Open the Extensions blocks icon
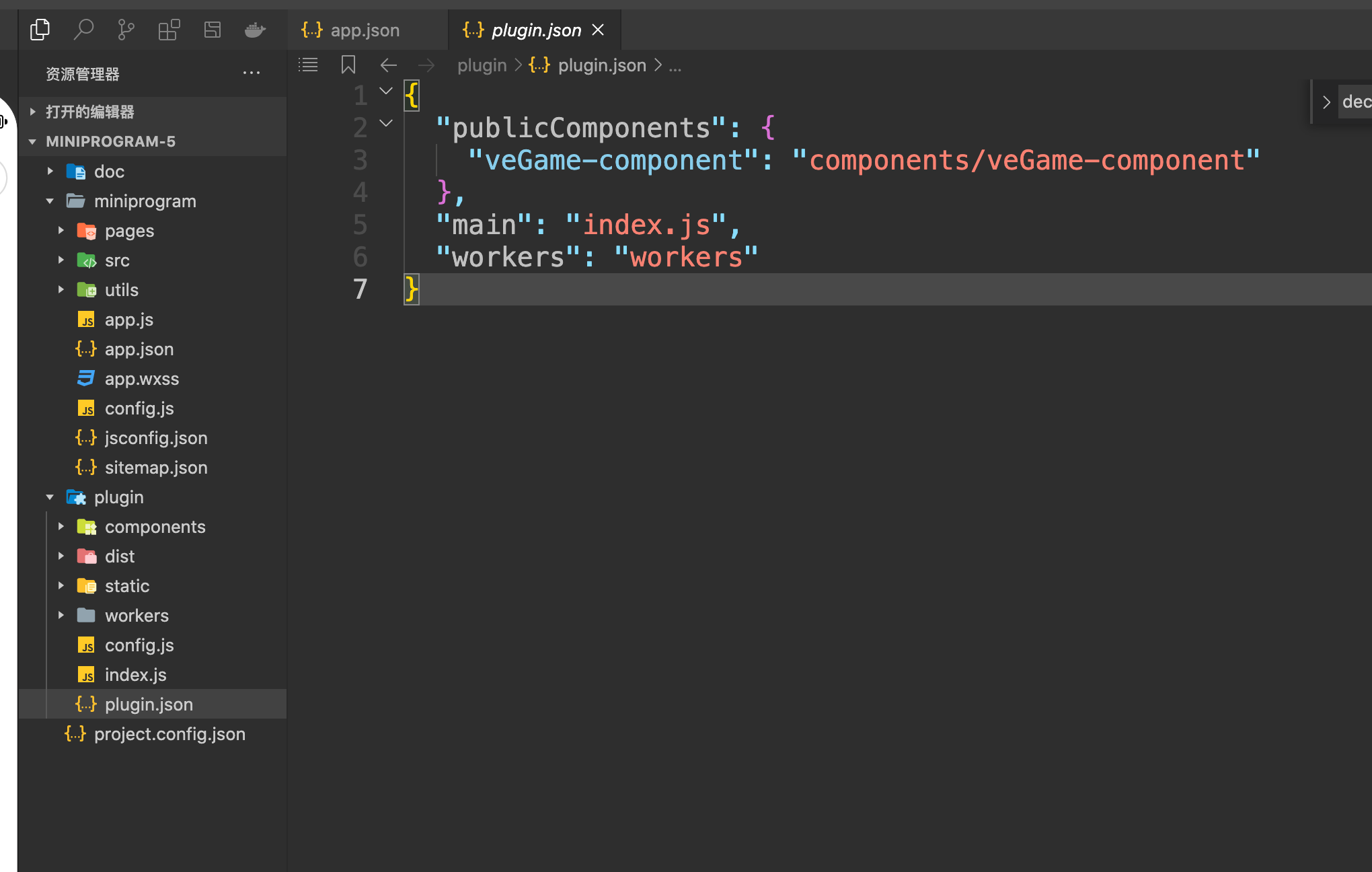Screen dimensions: 1372x872 (169, 30)
